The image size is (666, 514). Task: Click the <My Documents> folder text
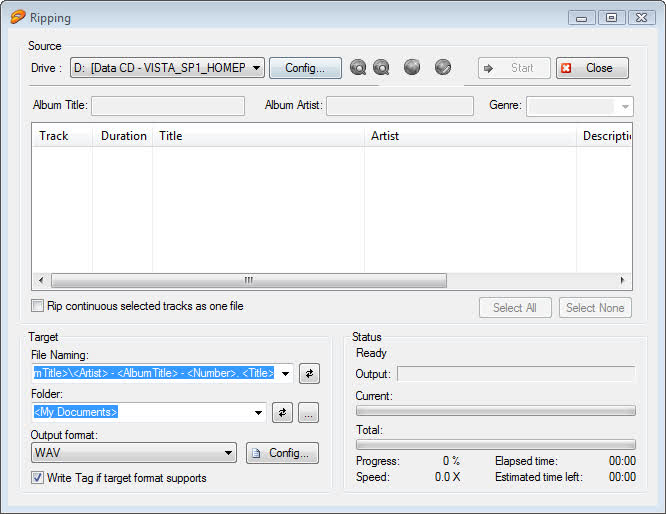[x=76, y=412]
